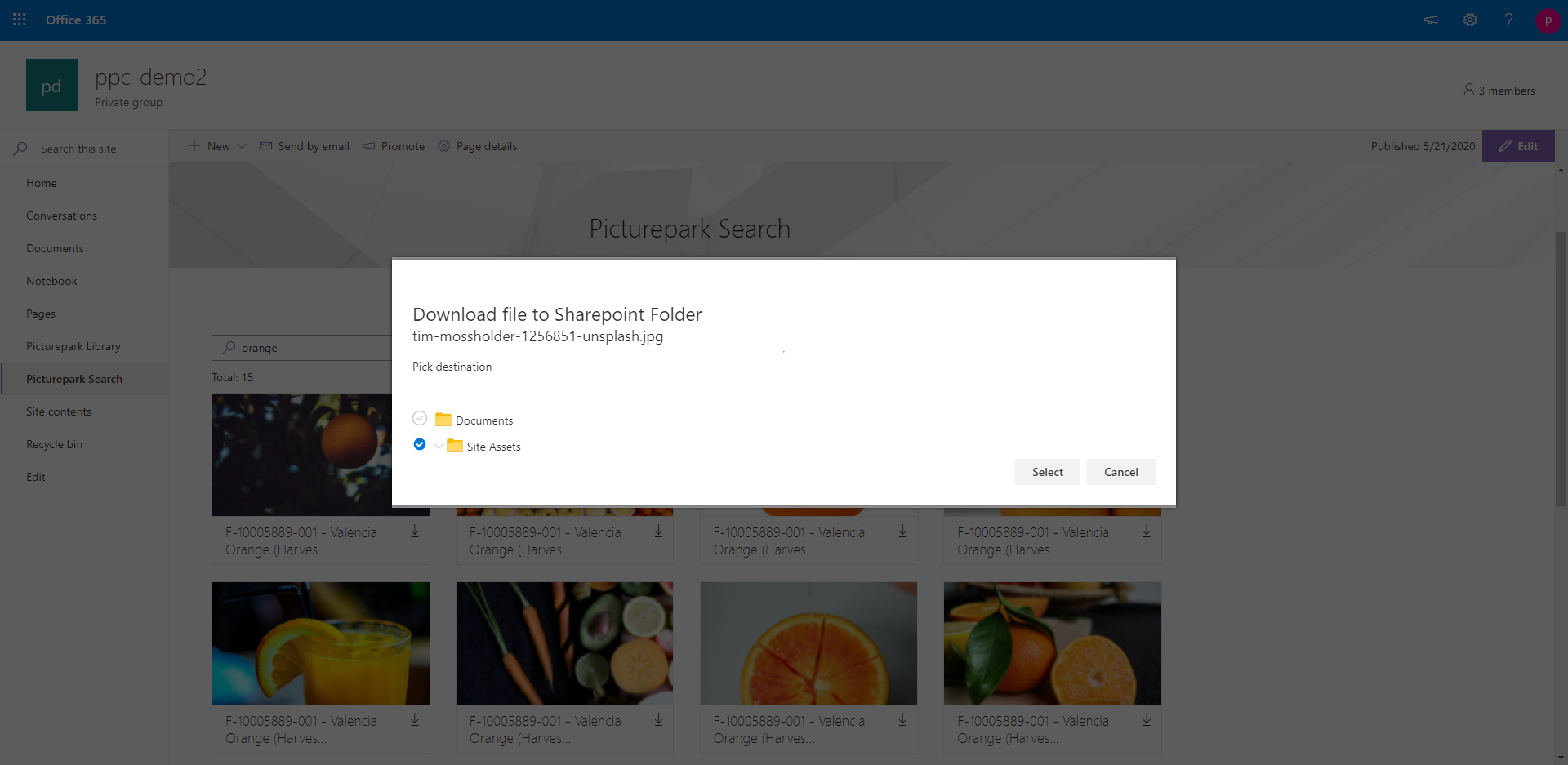Download the orange juice glass image
Viewport: 1568px width, 765px height.
click(x=415, y=720)
